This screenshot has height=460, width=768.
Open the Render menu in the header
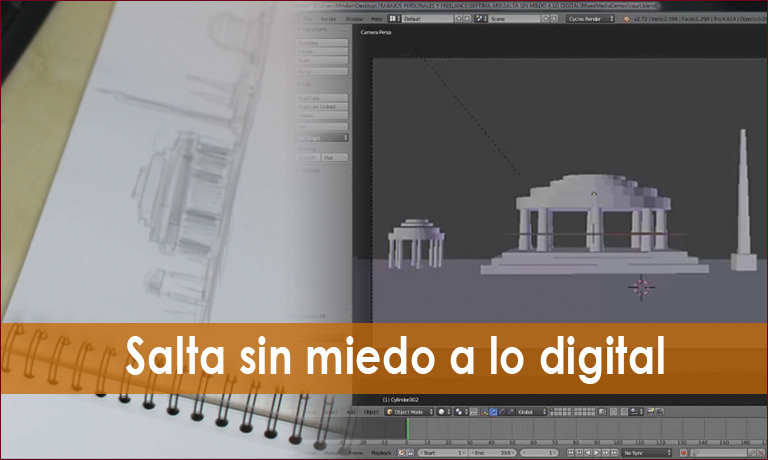[x=328, y=19]
